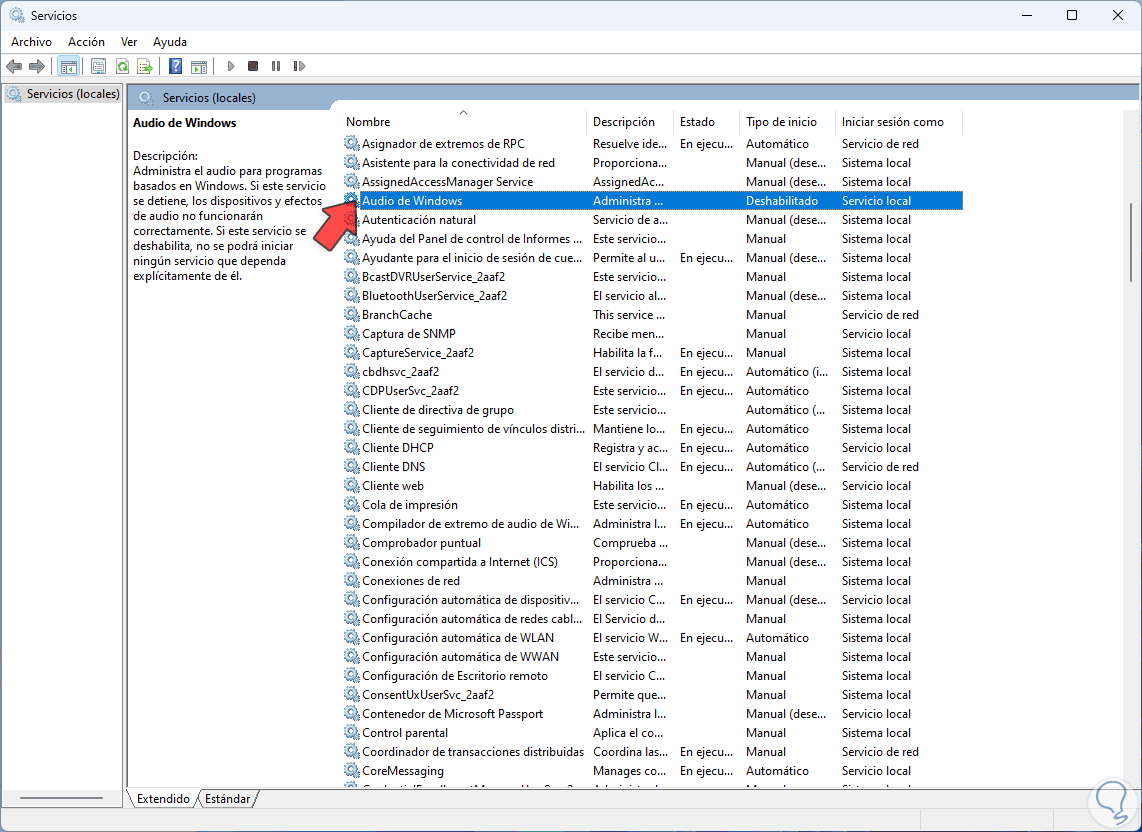1142x832 pixels.
Task: Click gear icon beside CoreMessaging
Action: 352,770
